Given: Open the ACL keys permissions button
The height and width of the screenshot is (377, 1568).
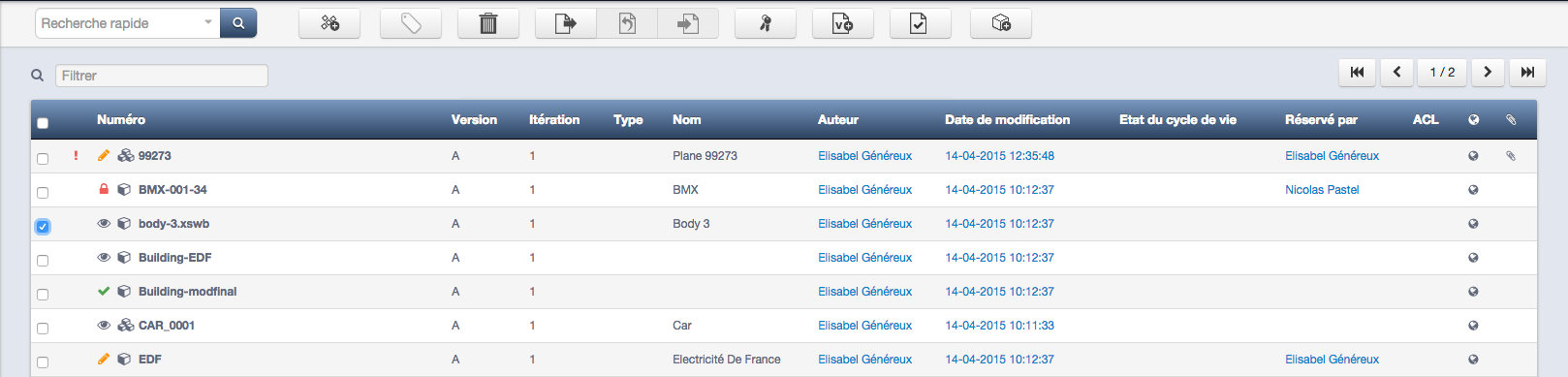Looking at the screenshot, I should (x=766, y=23).
